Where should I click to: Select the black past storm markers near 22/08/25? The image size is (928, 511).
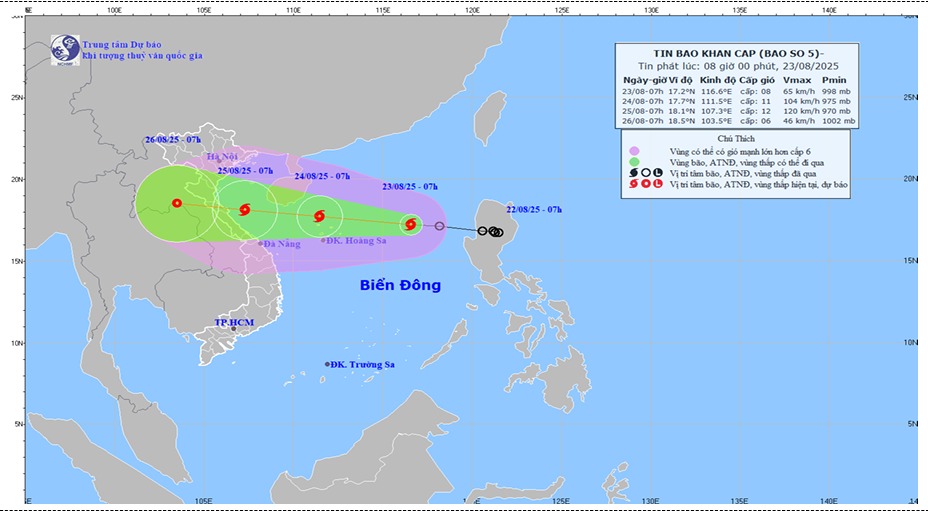(491, 232)
